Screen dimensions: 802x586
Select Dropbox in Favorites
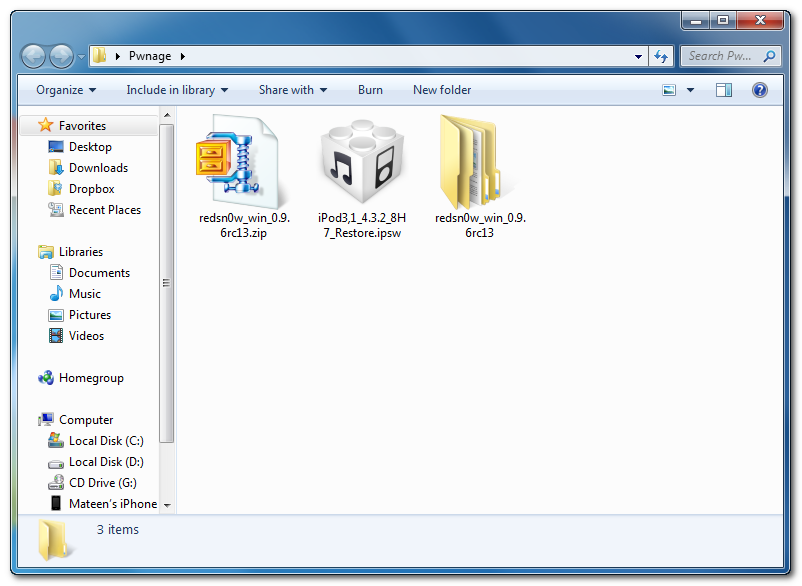pyautogui.click(x=91, y=189)
